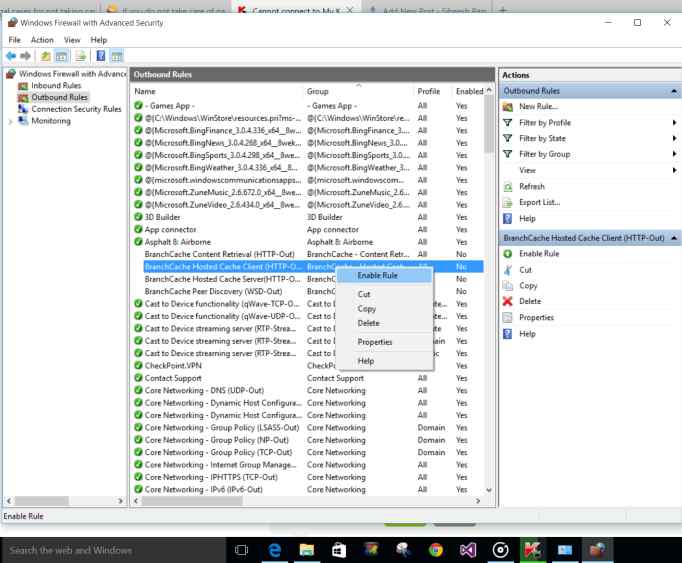Click green Enable Rule icon in Actions

[508, 254]
